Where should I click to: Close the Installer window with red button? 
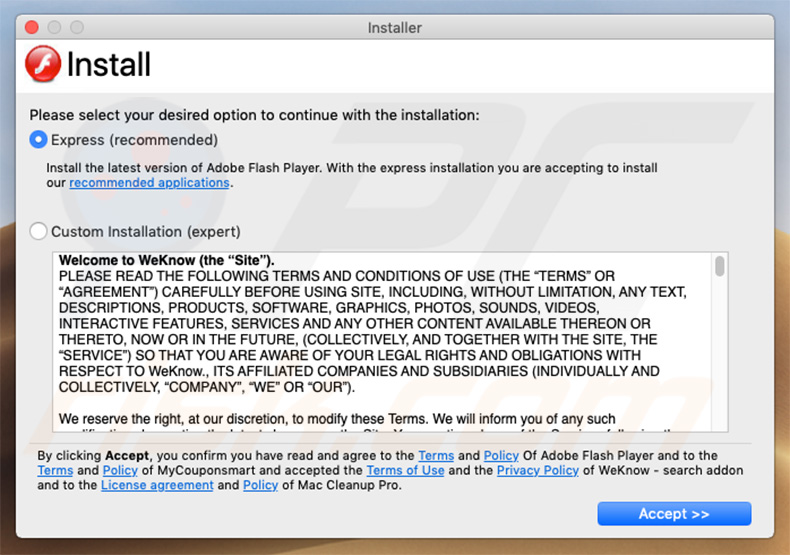pyautogui.click(x=32, y=27)
